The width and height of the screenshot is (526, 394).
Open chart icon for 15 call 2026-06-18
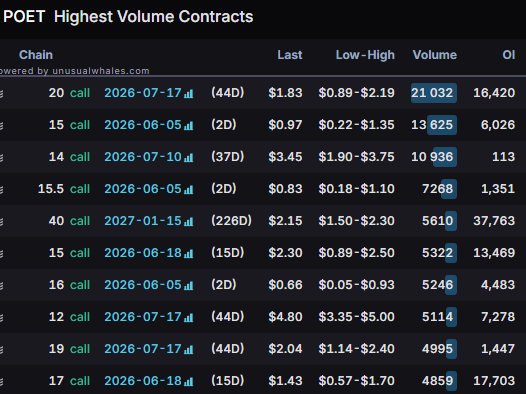pyautogui.click(x=189, y=254)
